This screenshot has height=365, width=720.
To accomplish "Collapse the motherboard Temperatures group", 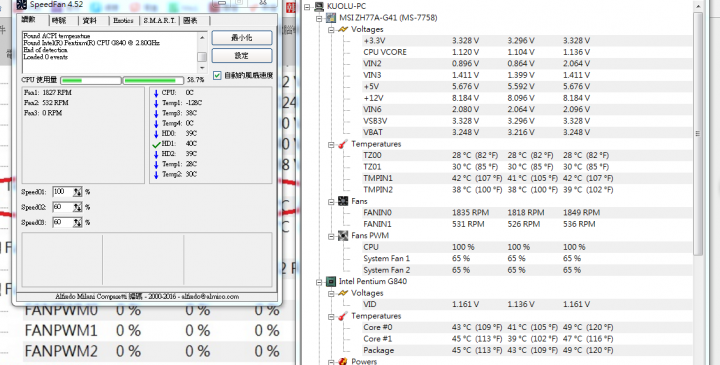I will tap(331, 144).
